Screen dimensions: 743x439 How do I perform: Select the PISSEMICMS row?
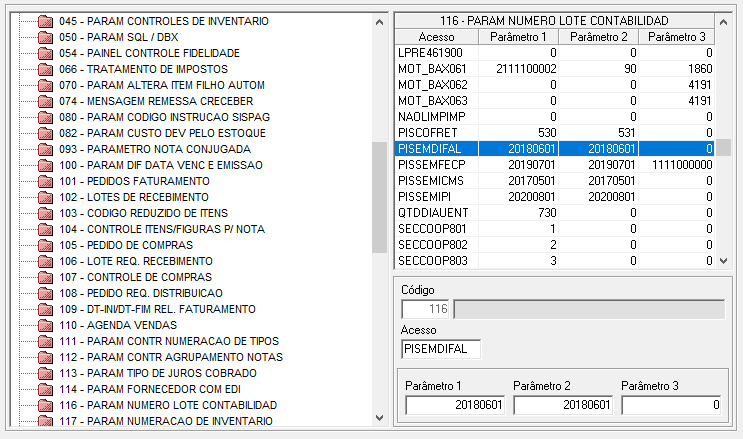[554, 181]
